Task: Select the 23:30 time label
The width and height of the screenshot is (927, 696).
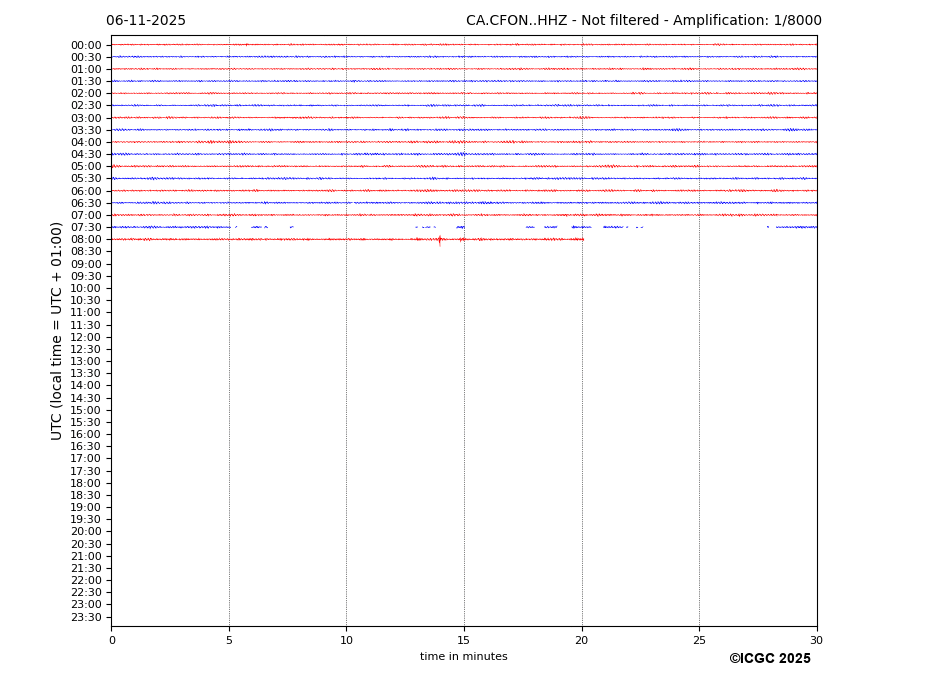Action: point(86,617)
